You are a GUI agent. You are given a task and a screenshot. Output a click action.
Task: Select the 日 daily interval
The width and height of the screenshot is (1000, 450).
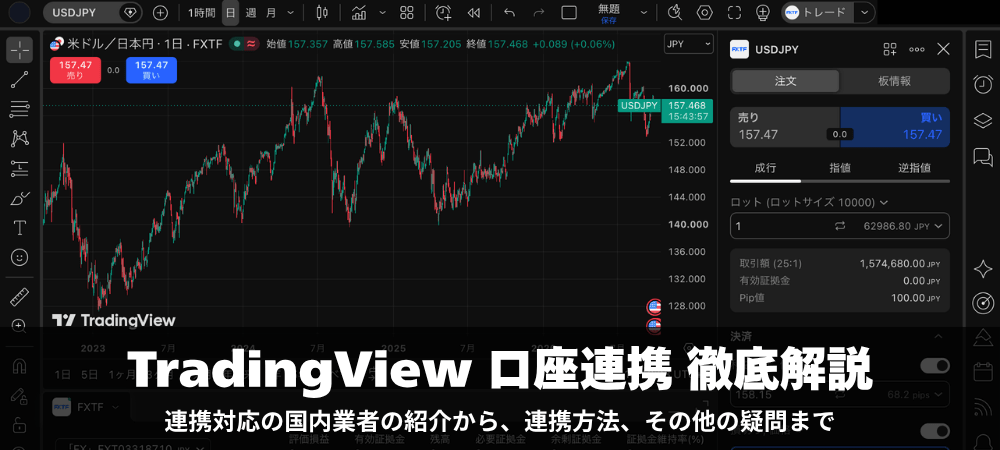point(231,12)
